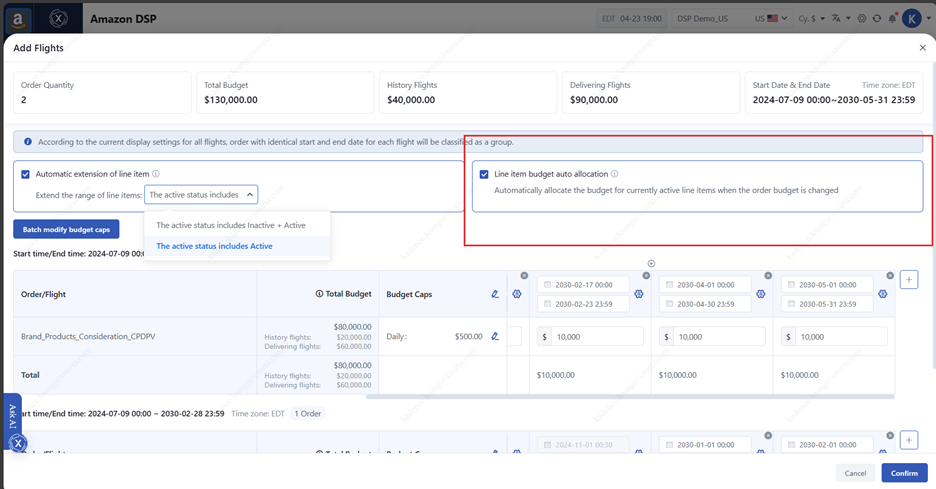This screenshot has width=936, height=489.
Task: Choose 'The active status includes Active' option
Action: (x=214, y=246)
